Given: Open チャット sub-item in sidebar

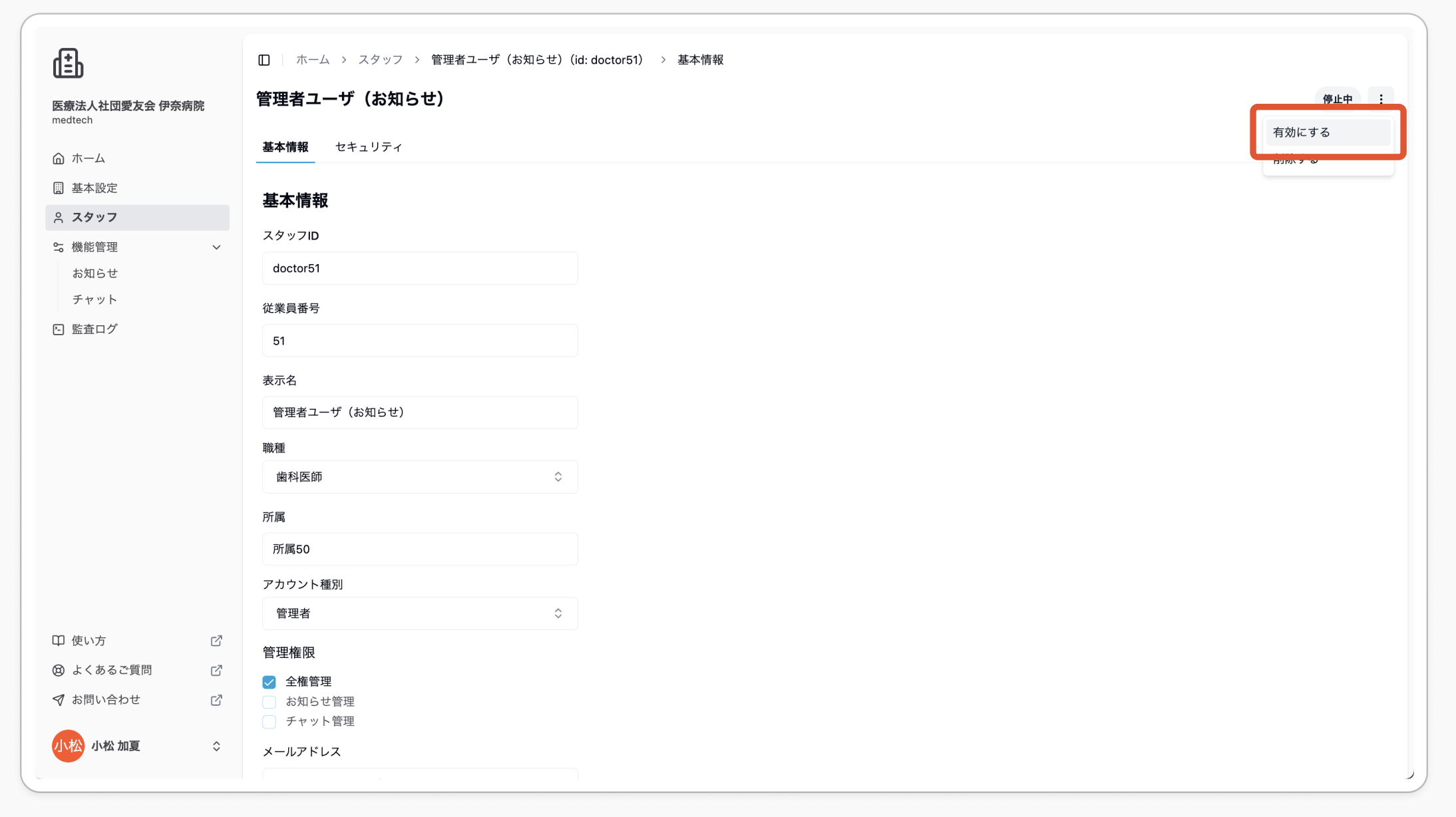Looking at the screenshot, I should pos(95,299).
